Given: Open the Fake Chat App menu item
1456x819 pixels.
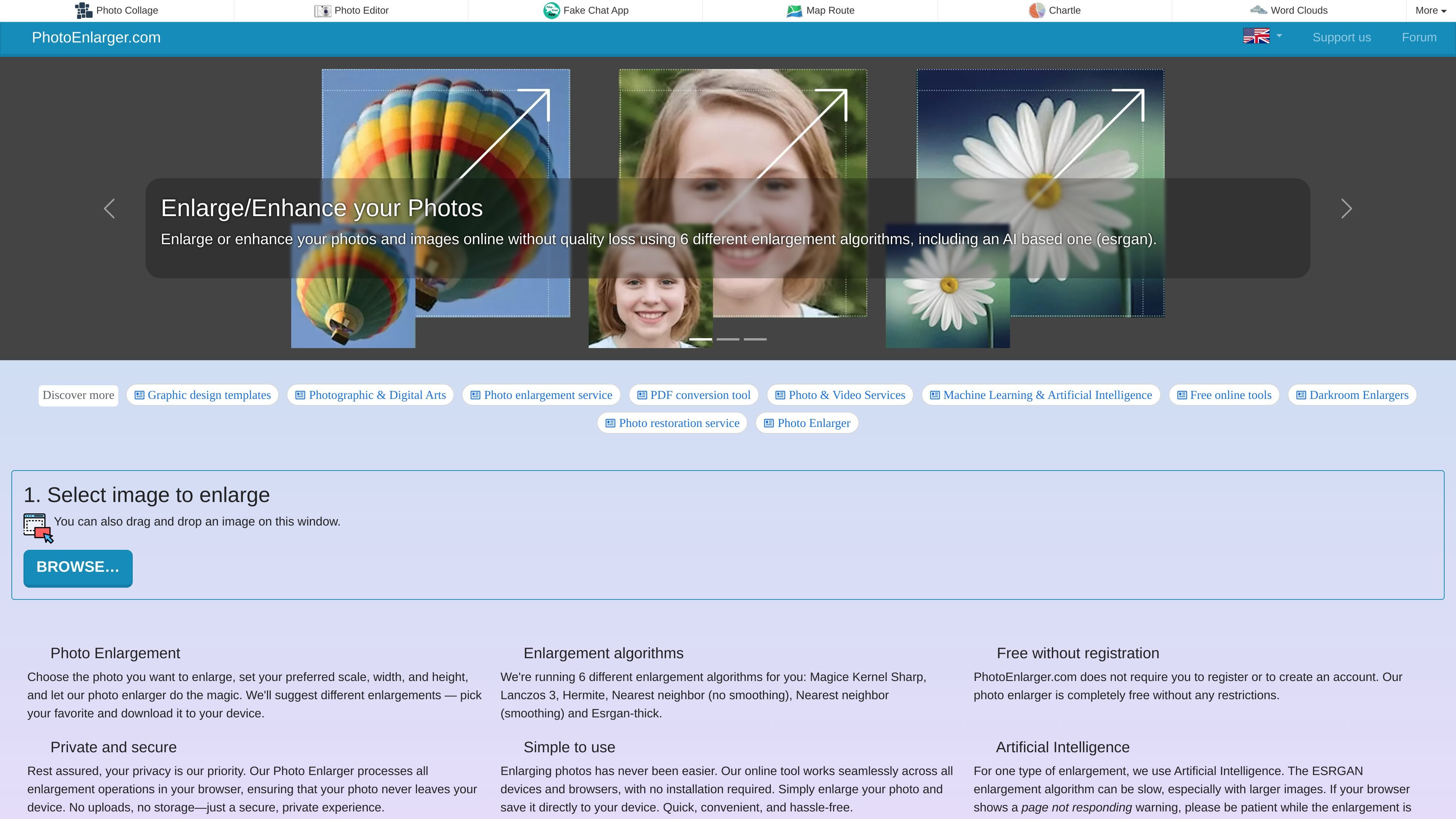Looking at the screenshot, I should click(585, 10).
